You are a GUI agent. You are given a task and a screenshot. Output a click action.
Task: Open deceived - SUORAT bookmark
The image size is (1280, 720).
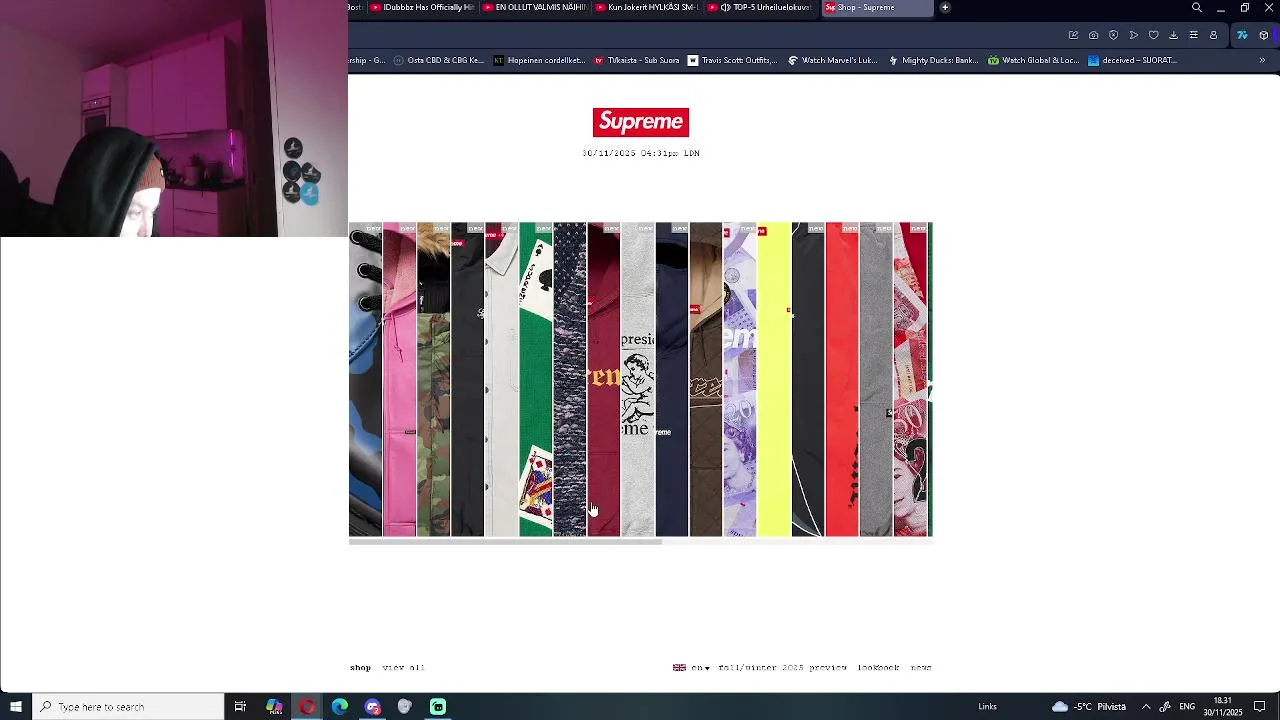[1132, 60]
